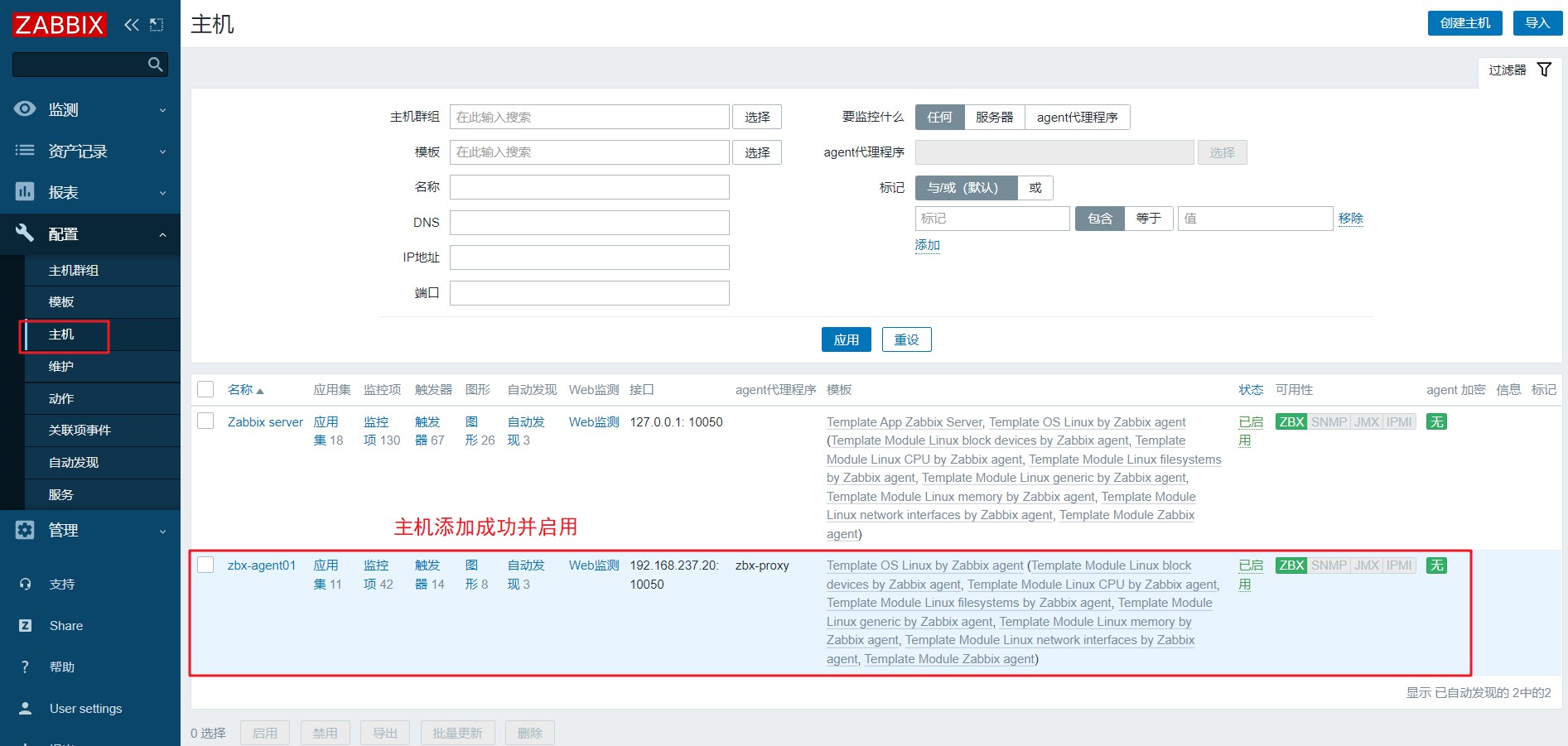The image size is (1568, 746).
Task: Focus the DNS filter field
Action: coord(589,223)
